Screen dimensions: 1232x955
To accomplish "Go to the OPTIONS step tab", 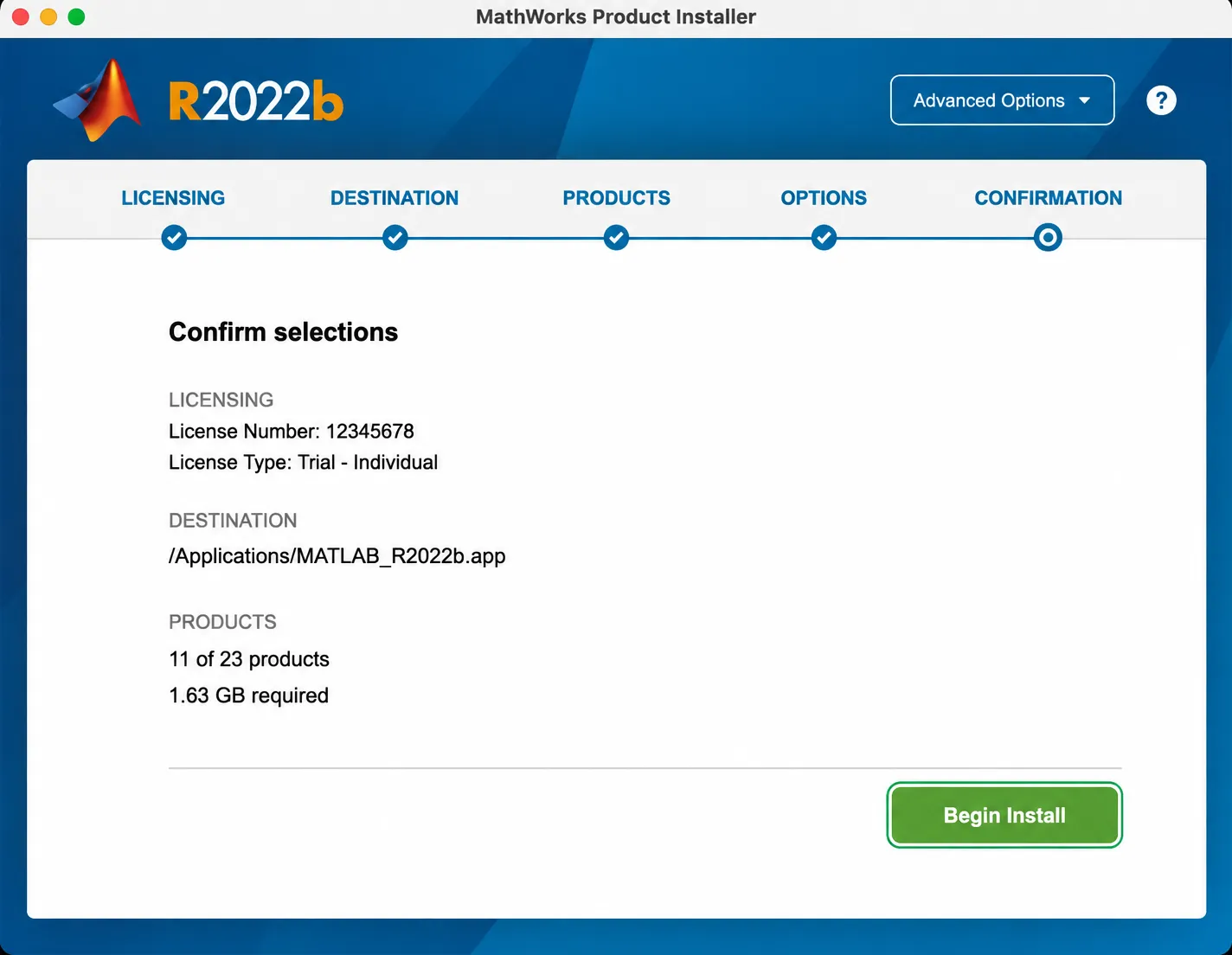I will tap(824, 198).
